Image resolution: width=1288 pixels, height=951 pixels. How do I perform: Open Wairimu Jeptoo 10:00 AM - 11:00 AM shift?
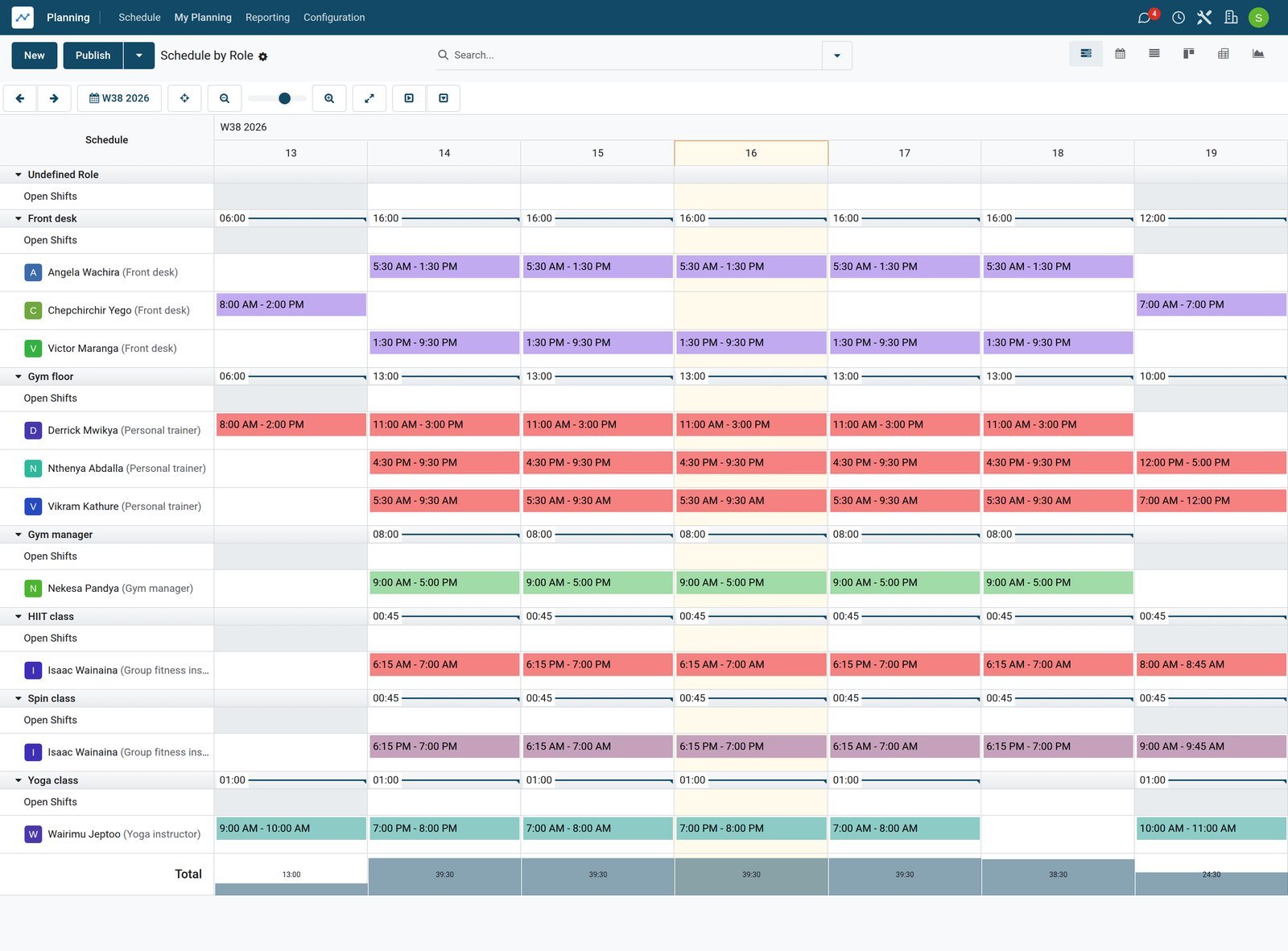pyautogui.click(x=1212, y=828)
